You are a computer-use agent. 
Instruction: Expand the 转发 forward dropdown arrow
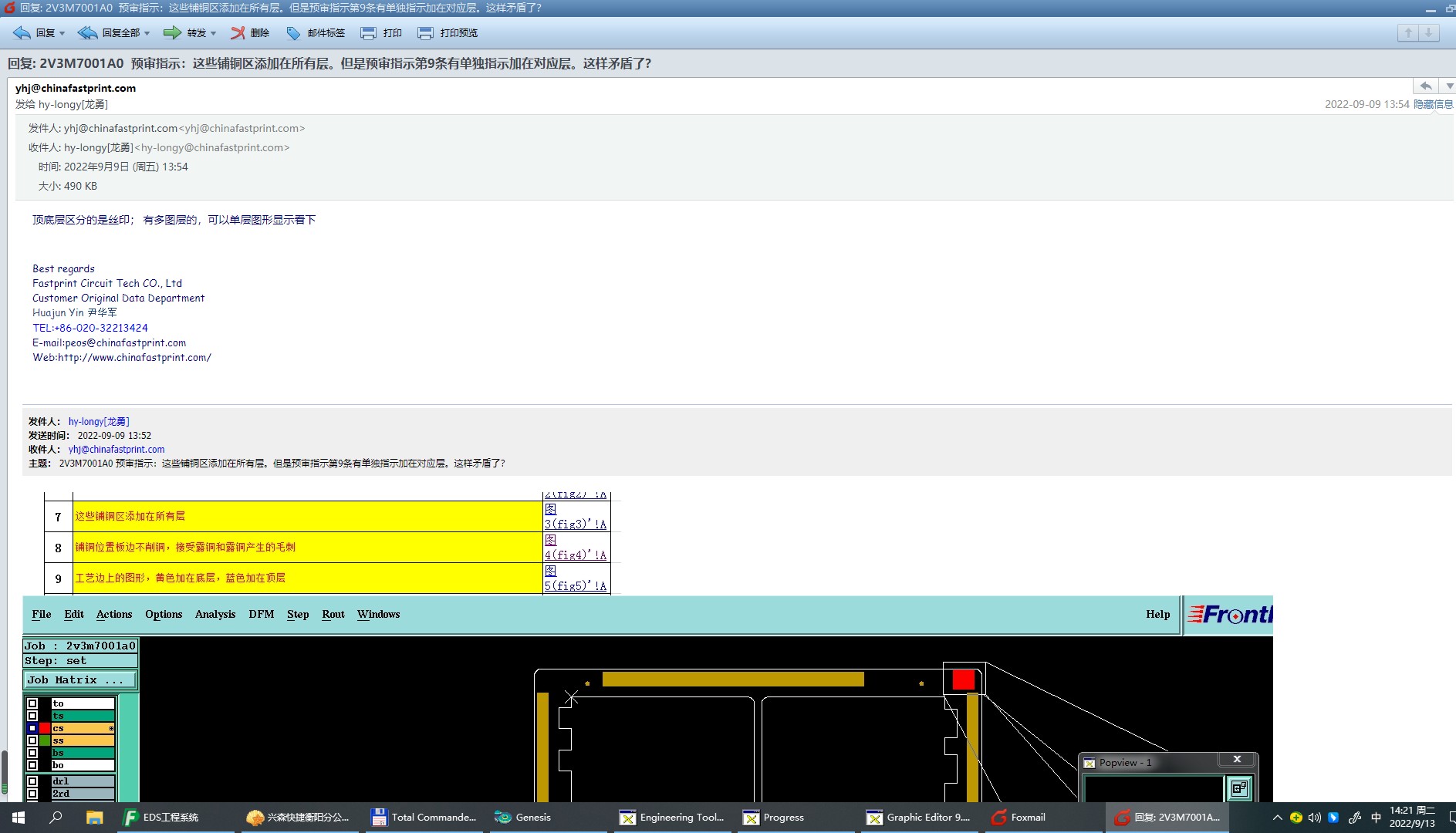pos(213,33)
